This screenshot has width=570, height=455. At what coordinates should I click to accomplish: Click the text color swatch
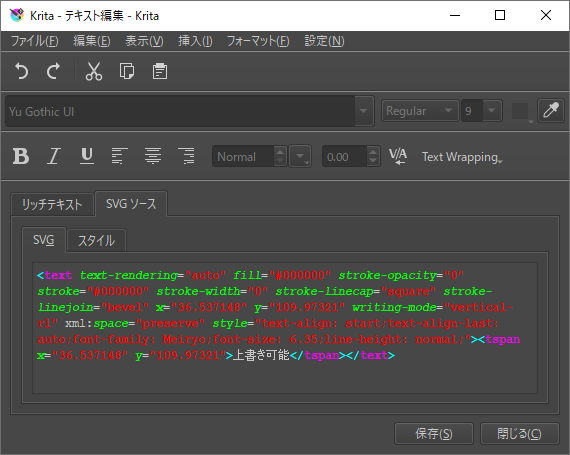520,111
